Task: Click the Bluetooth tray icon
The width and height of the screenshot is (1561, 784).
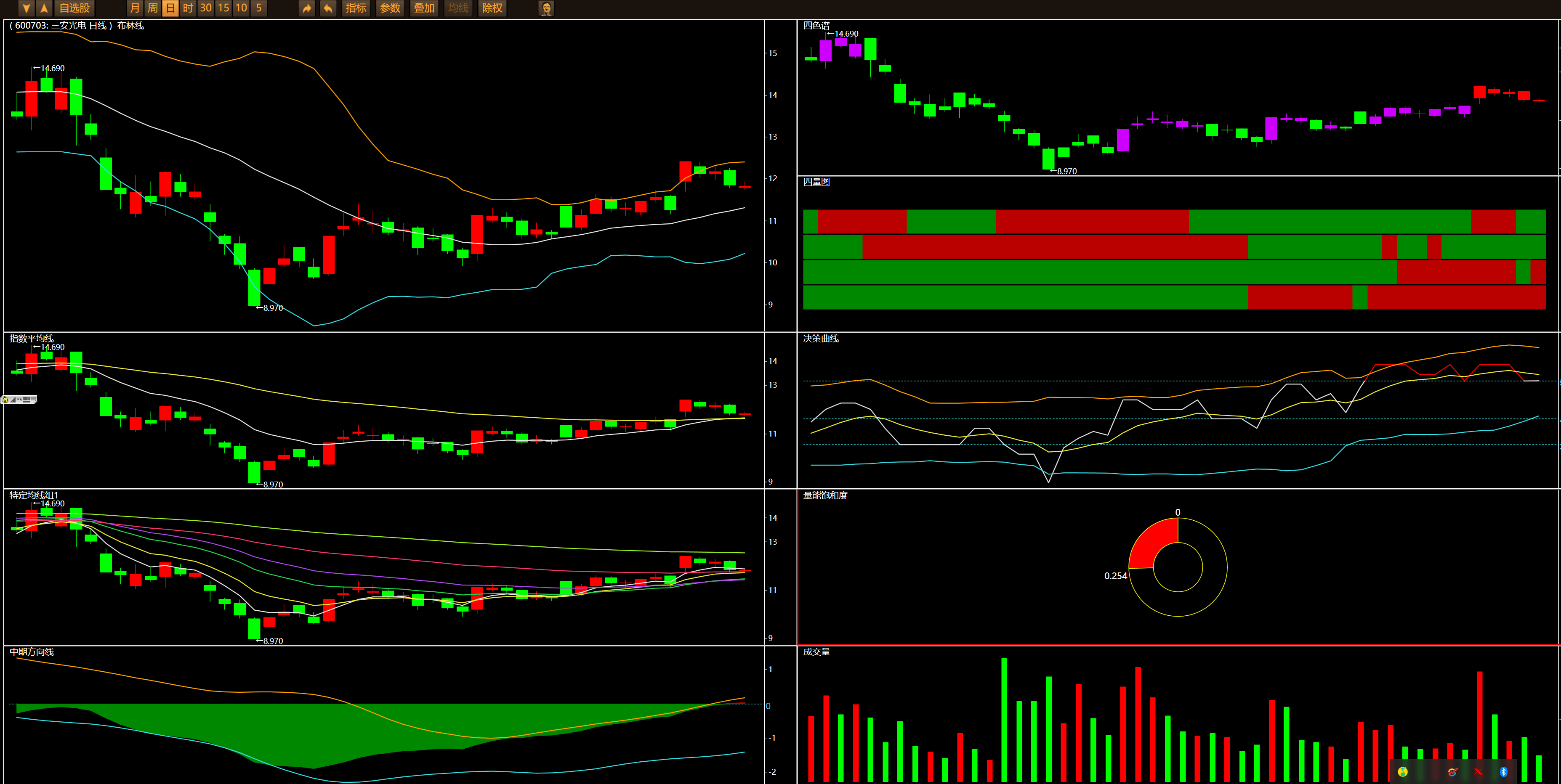Action: pyautogui.click(x=1503, y=772)
